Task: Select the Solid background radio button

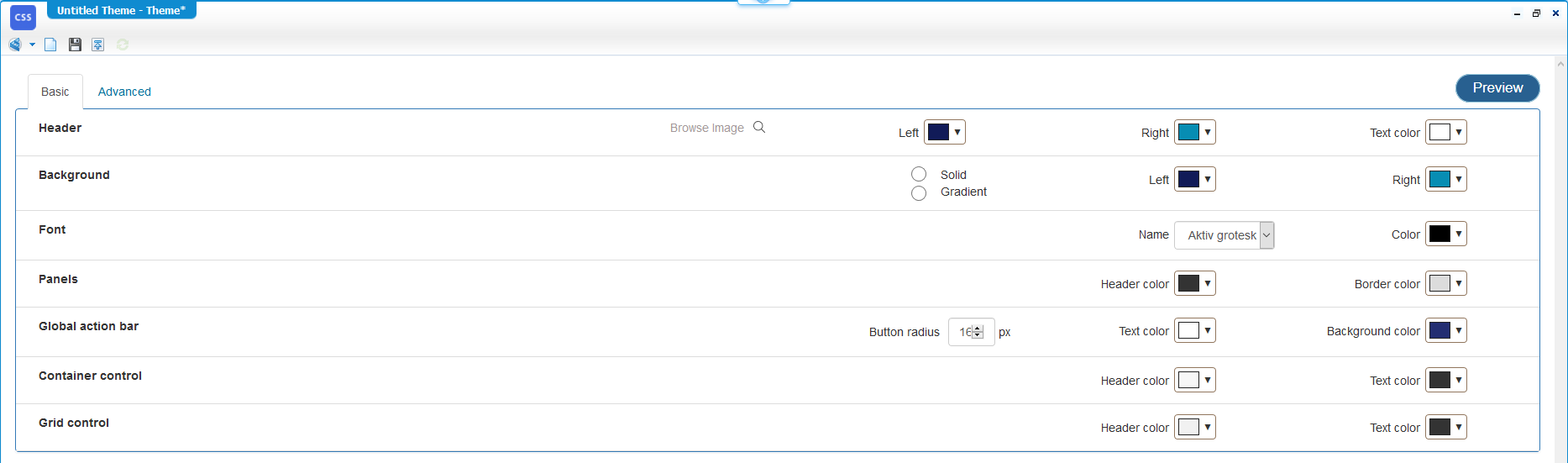Action: coord(919,174)
